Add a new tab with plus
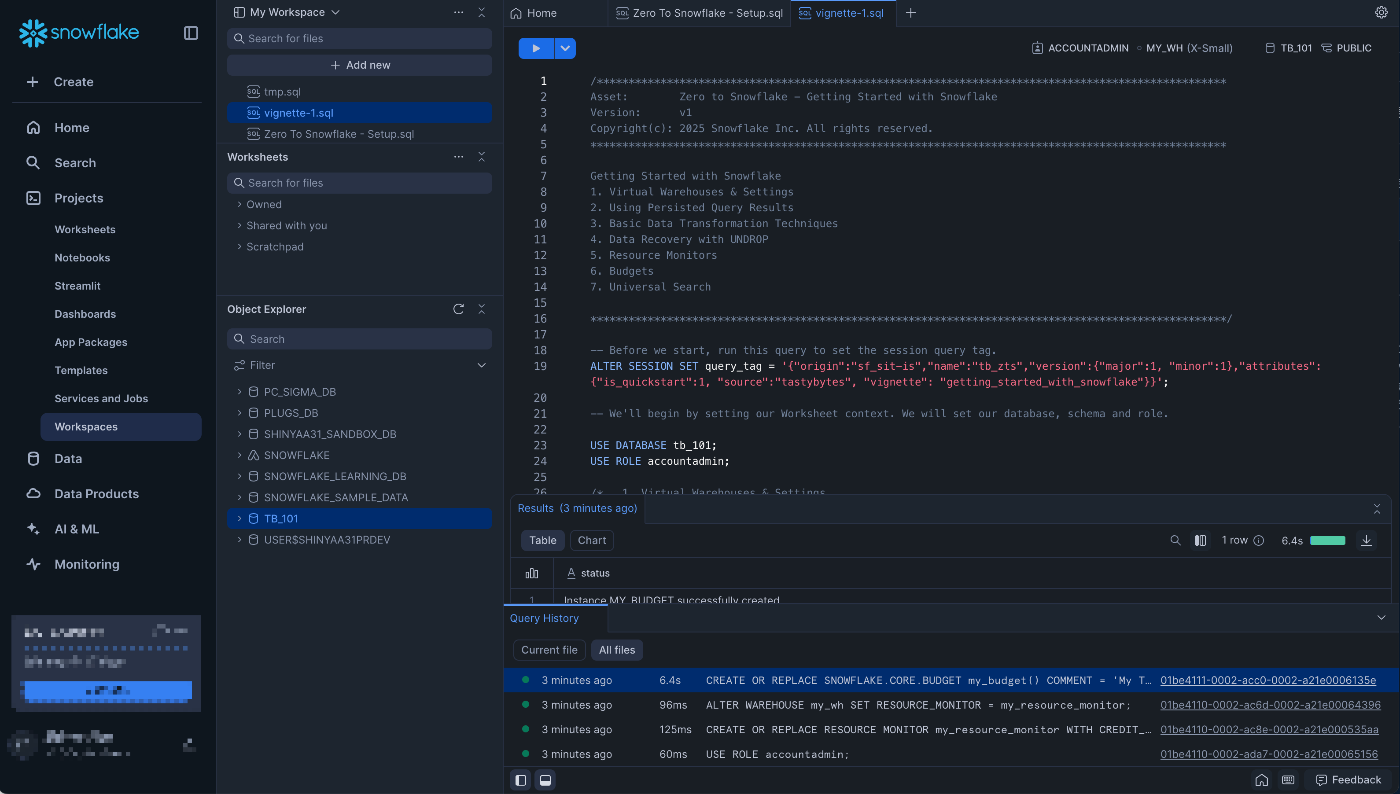 [910, 13]
